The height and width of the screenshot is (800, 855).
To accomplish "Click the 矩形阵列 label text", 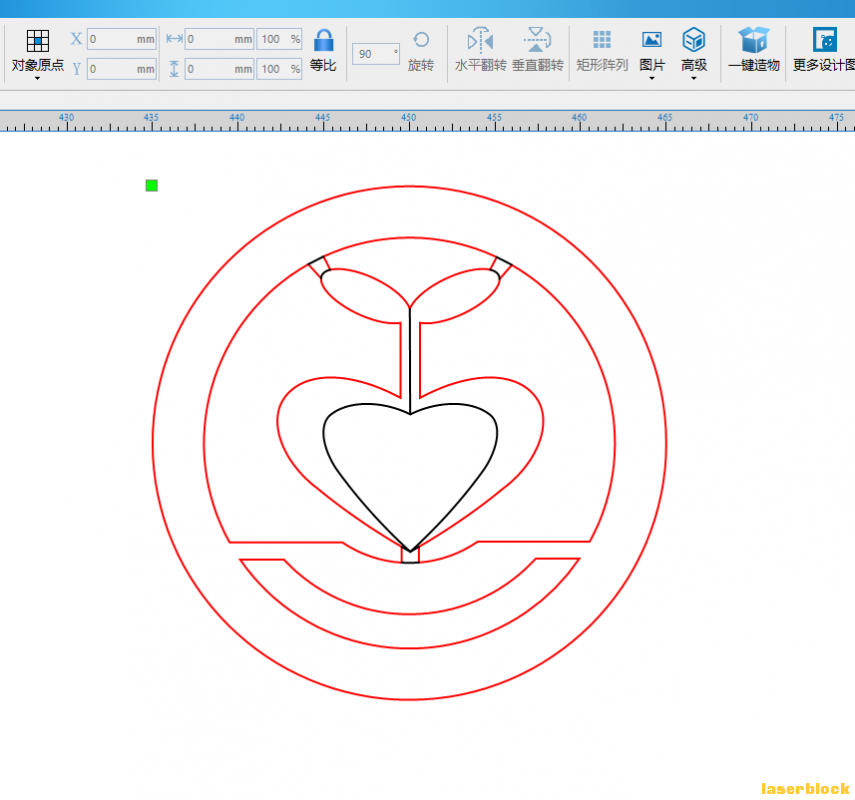I will tap(602, 65).
